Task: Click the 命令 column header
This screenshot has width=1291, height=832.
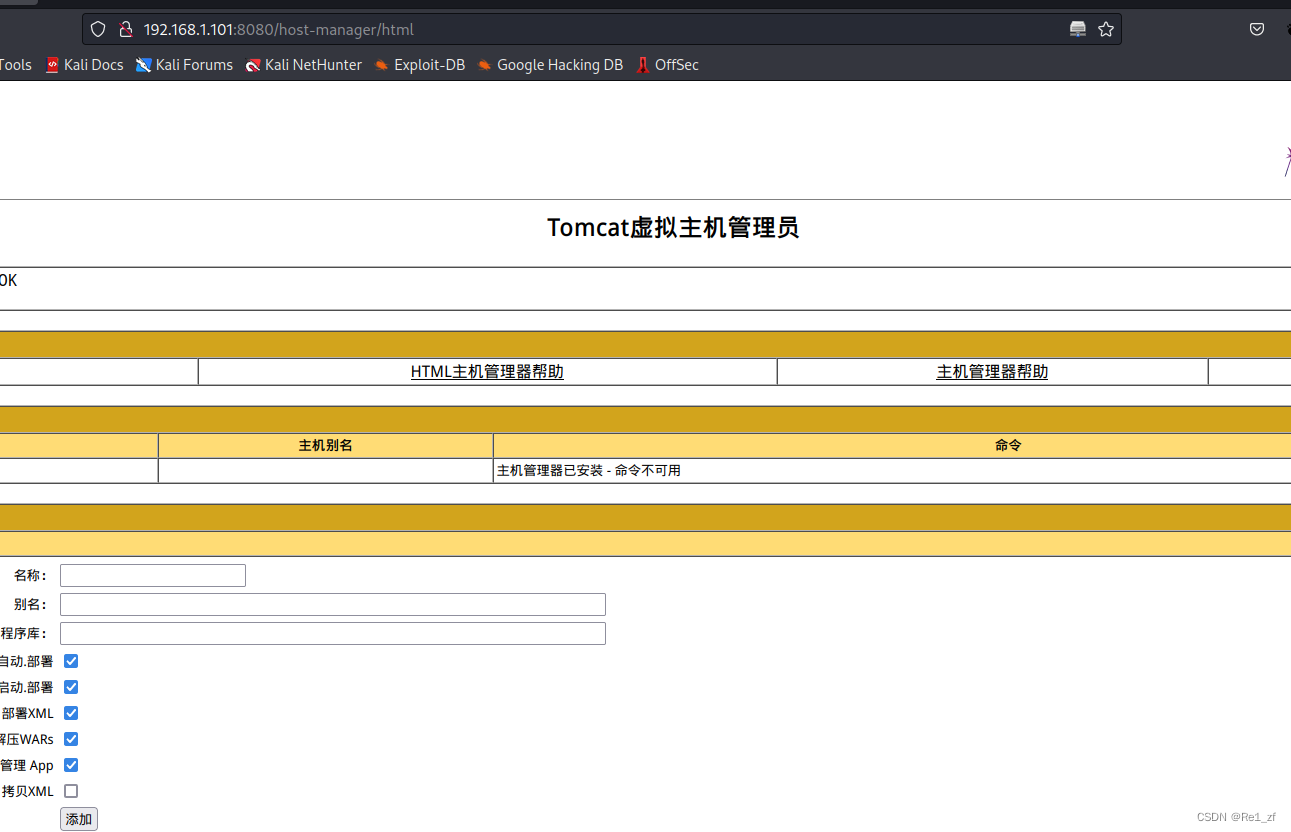Action: pyautogui.click(x=1008, y=446)
